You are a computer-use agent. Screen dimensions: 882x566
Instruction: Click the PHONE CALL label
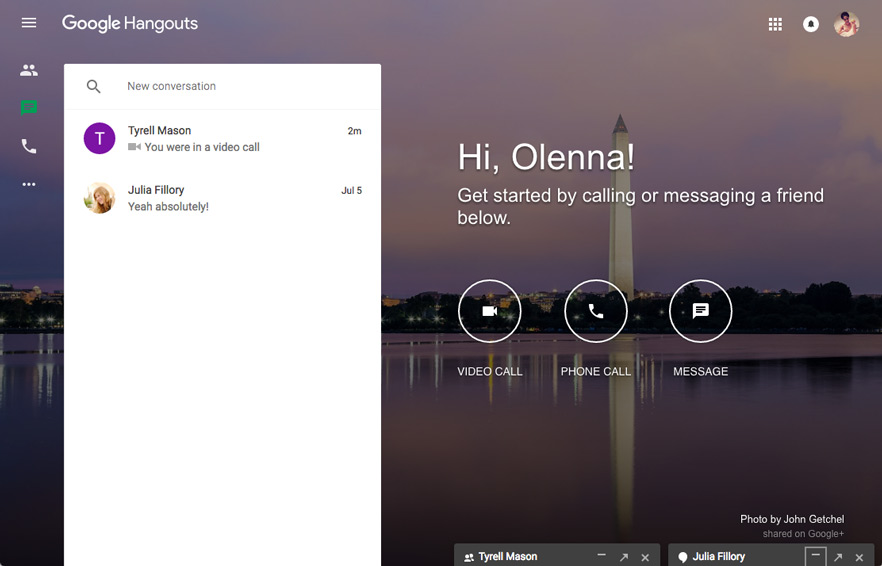tap(596, 371)
